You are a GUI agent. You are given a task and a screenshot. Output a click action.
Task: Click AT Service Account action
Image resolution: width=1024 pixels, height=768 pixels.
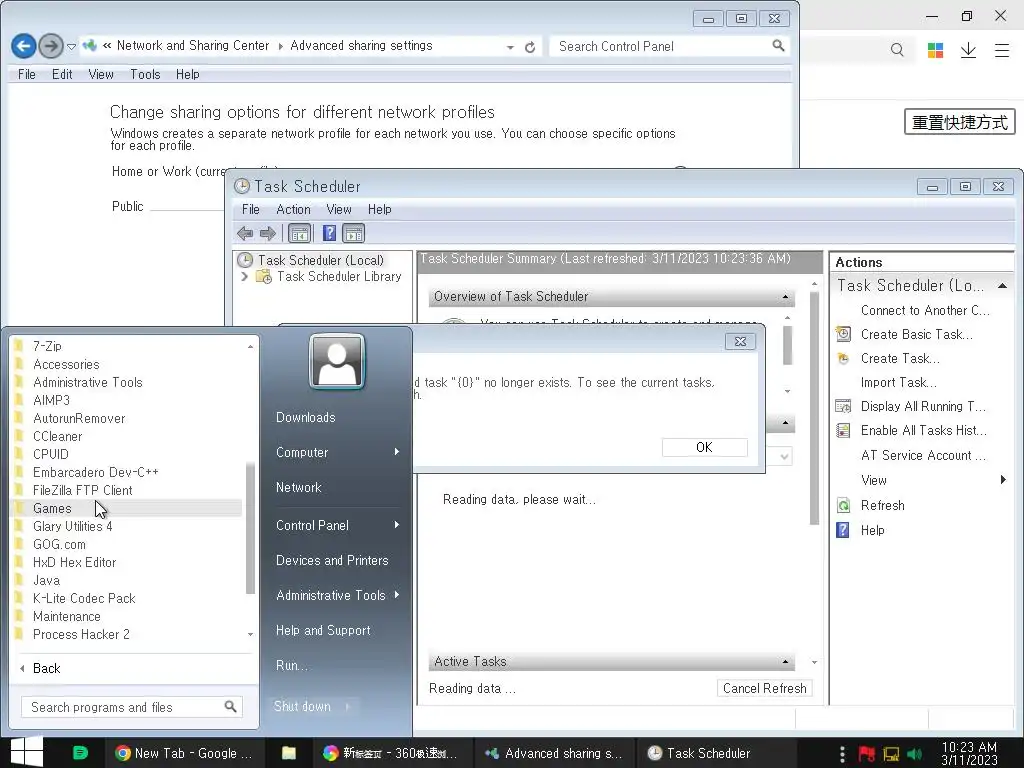pos(923,456)
